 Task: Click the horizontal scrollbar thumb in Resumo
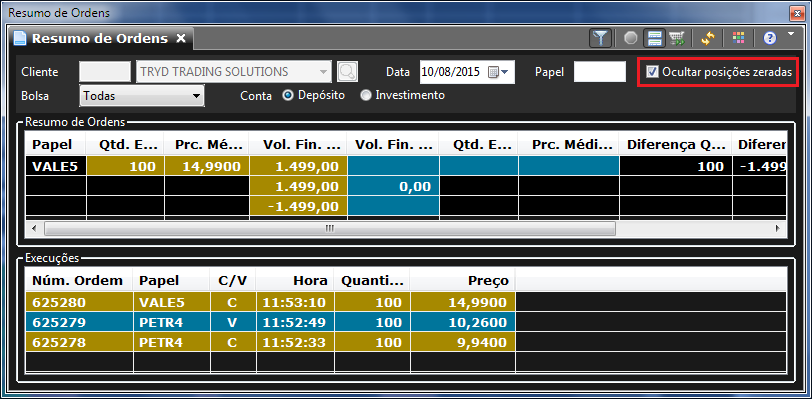[x=330, y=229]
